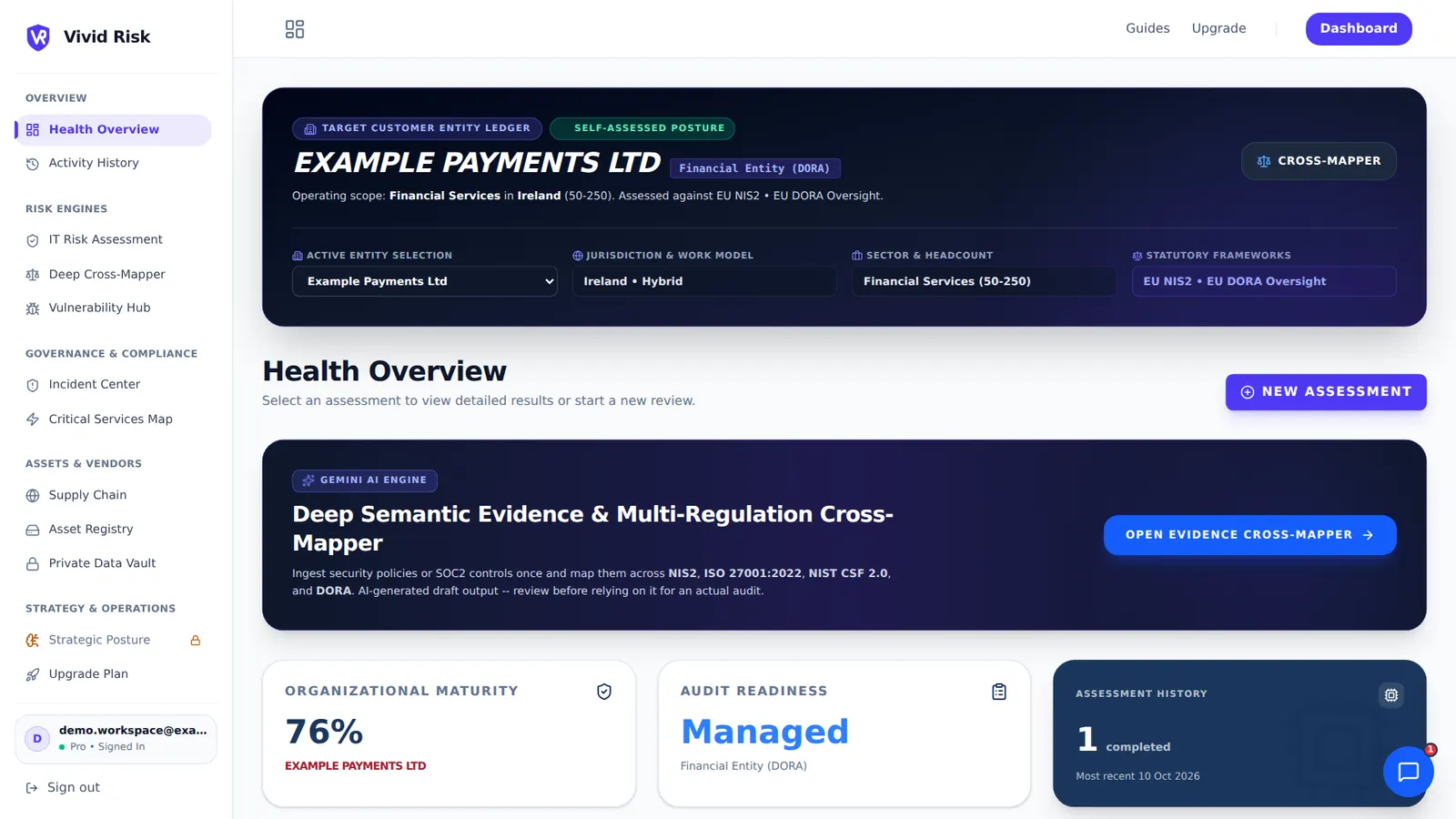Click the Gemini AI Engine badge
1456x819 pixels.
click(365, 480)
